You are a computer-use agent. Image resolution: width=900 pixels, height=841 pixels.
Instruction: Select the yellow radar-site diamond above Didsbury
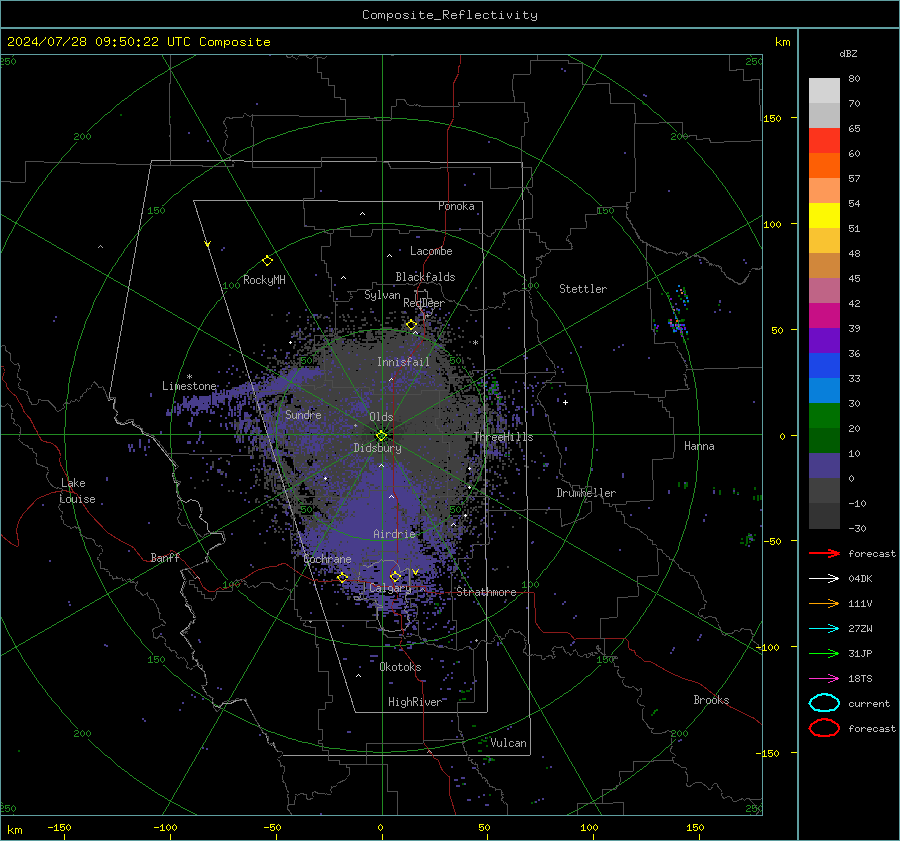point(381,435)
